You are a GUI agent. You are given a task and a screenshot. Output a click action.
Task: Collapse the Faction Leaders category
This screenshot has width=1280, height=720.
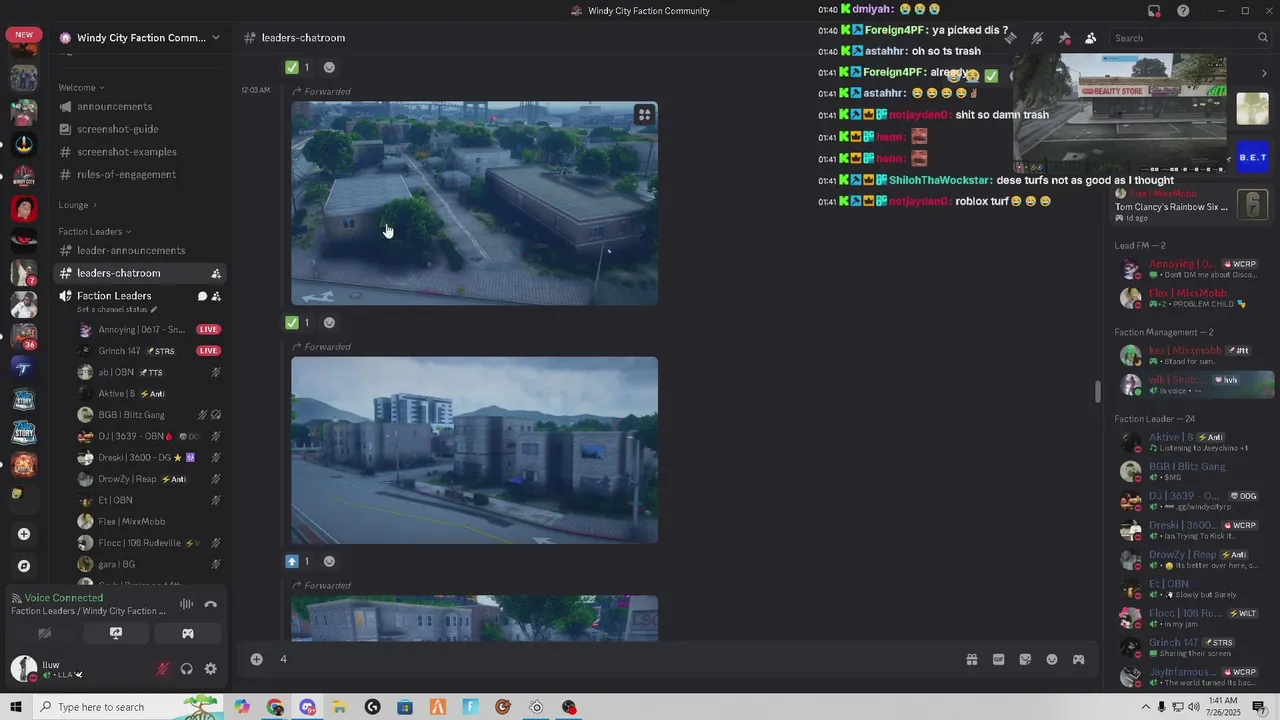[x=95, y=231]
